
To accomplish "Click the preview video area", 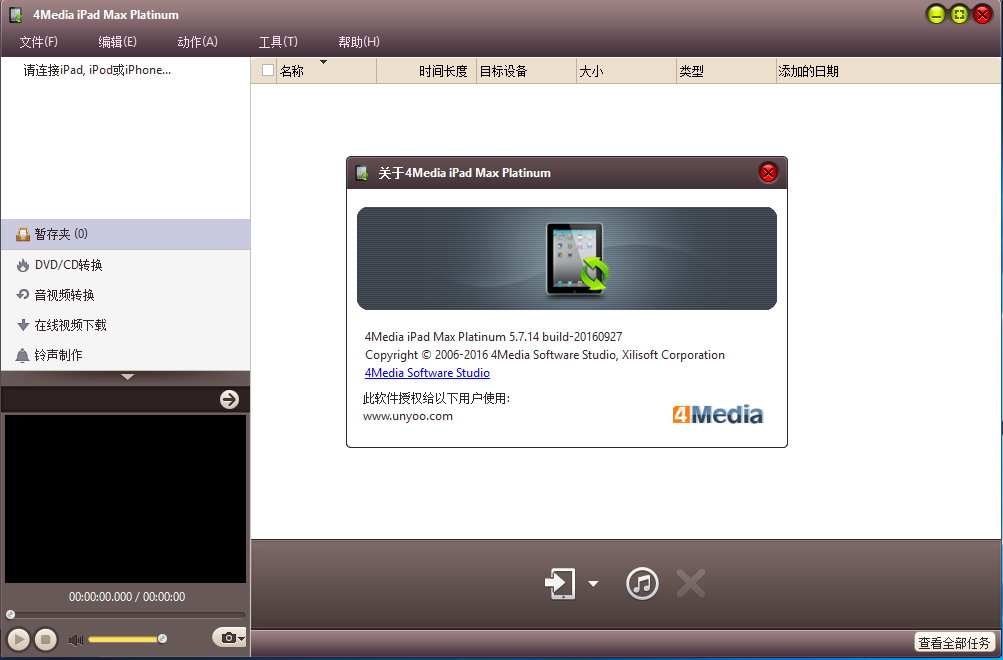I will [x=125, y=499].
